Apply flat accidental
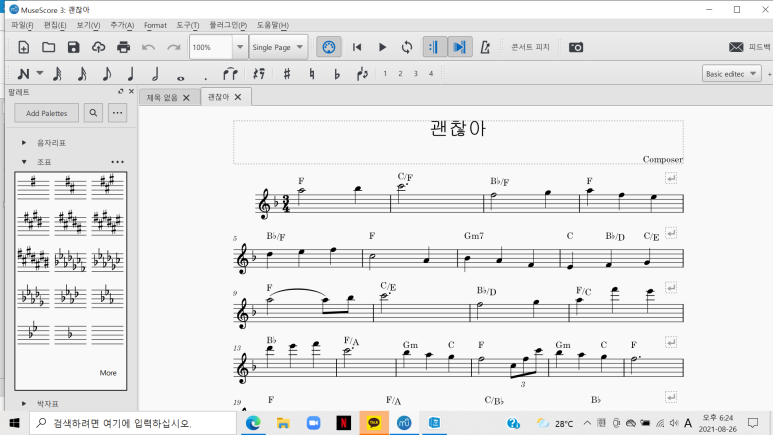This screenshot has height=435, width=773. [x=337, y=74]
